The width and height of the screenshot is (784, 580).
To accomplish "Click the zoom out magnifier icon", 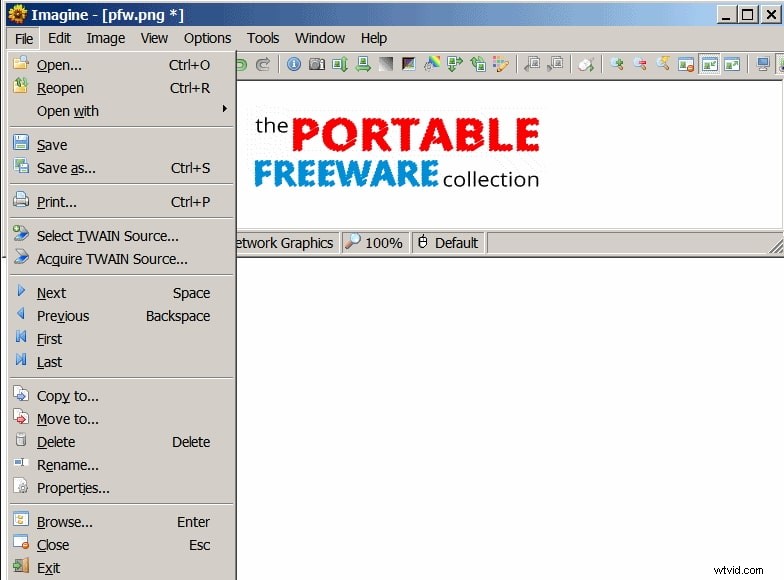I will pos(640,64).
